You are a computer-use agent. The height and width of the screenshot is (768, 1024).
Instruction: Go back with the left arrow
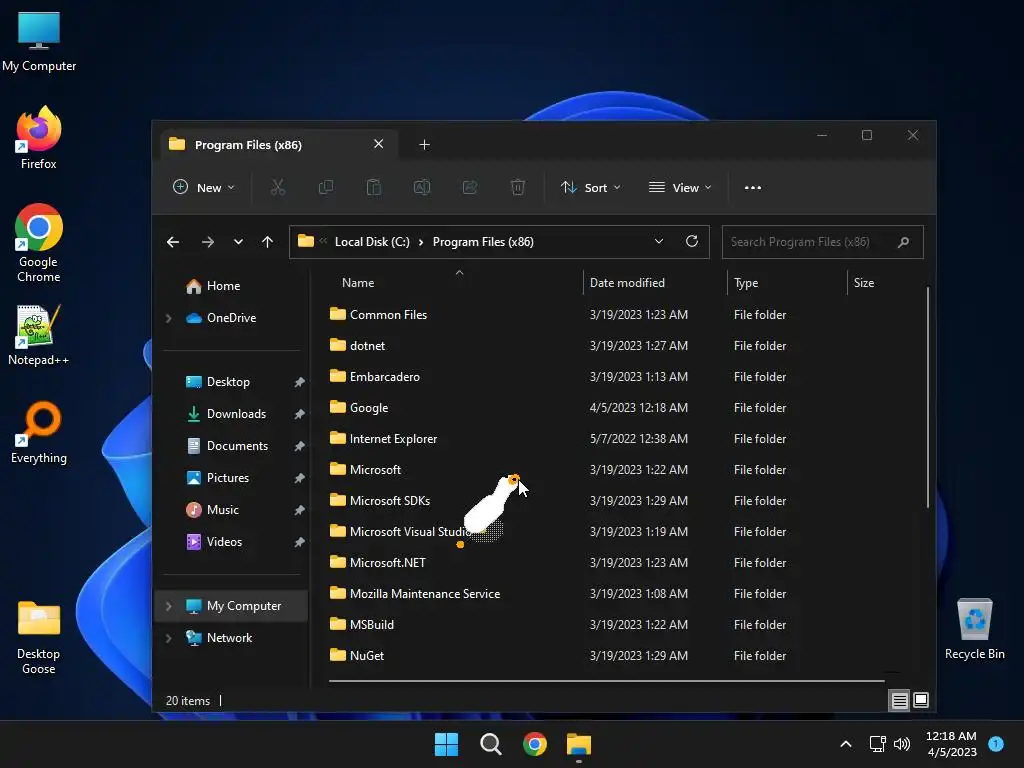(173, 242)
